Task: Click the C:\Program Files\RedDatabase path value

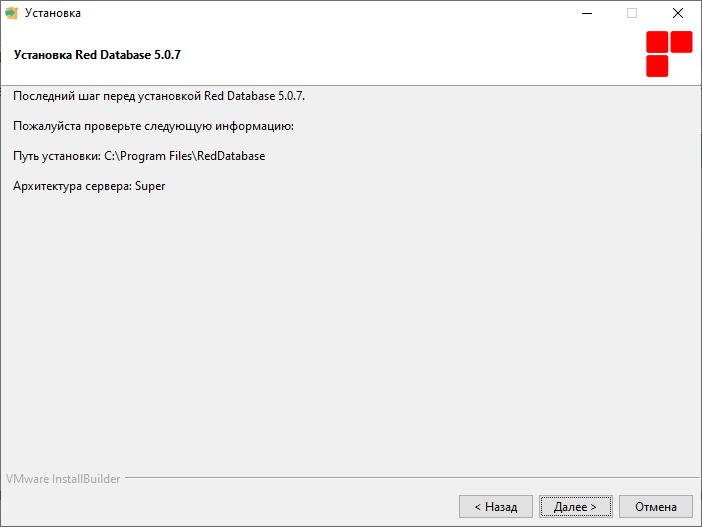Action: click(x=184, y=156)
